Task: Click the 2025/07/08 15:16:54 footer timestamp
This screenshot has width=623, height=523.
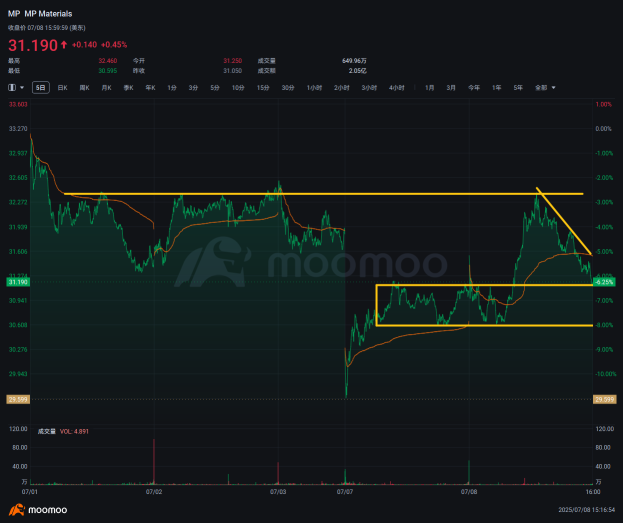Action: [586, 509]
